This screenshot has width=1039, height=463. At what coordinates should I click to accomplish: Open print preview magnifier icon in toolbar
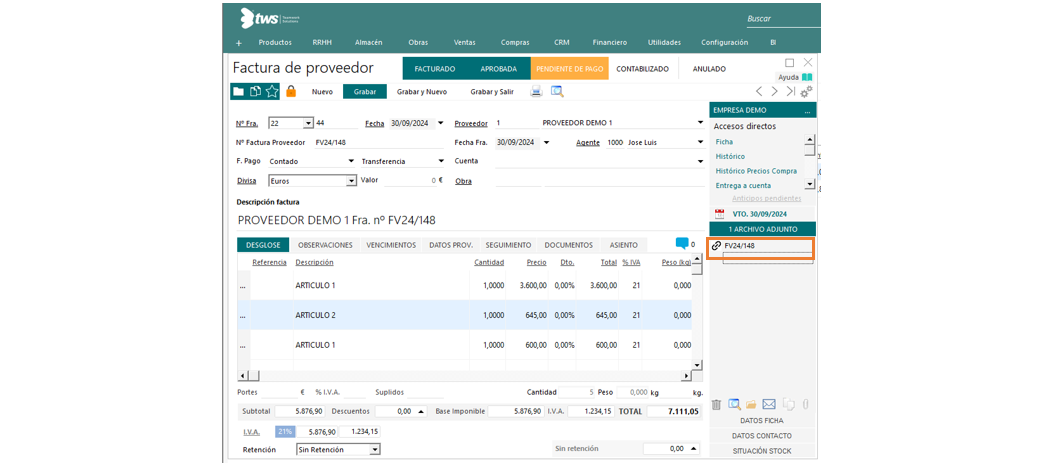(x=557, y=91)
